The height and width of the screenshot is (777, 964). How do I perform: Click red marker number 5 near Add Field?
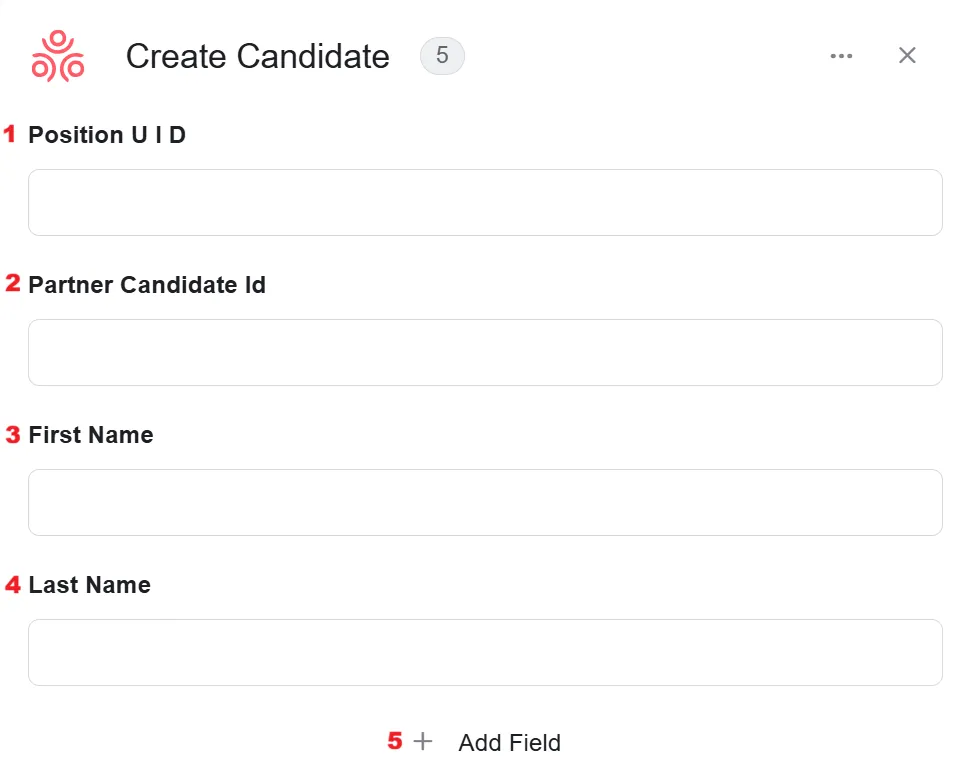(x=395, y=741)
